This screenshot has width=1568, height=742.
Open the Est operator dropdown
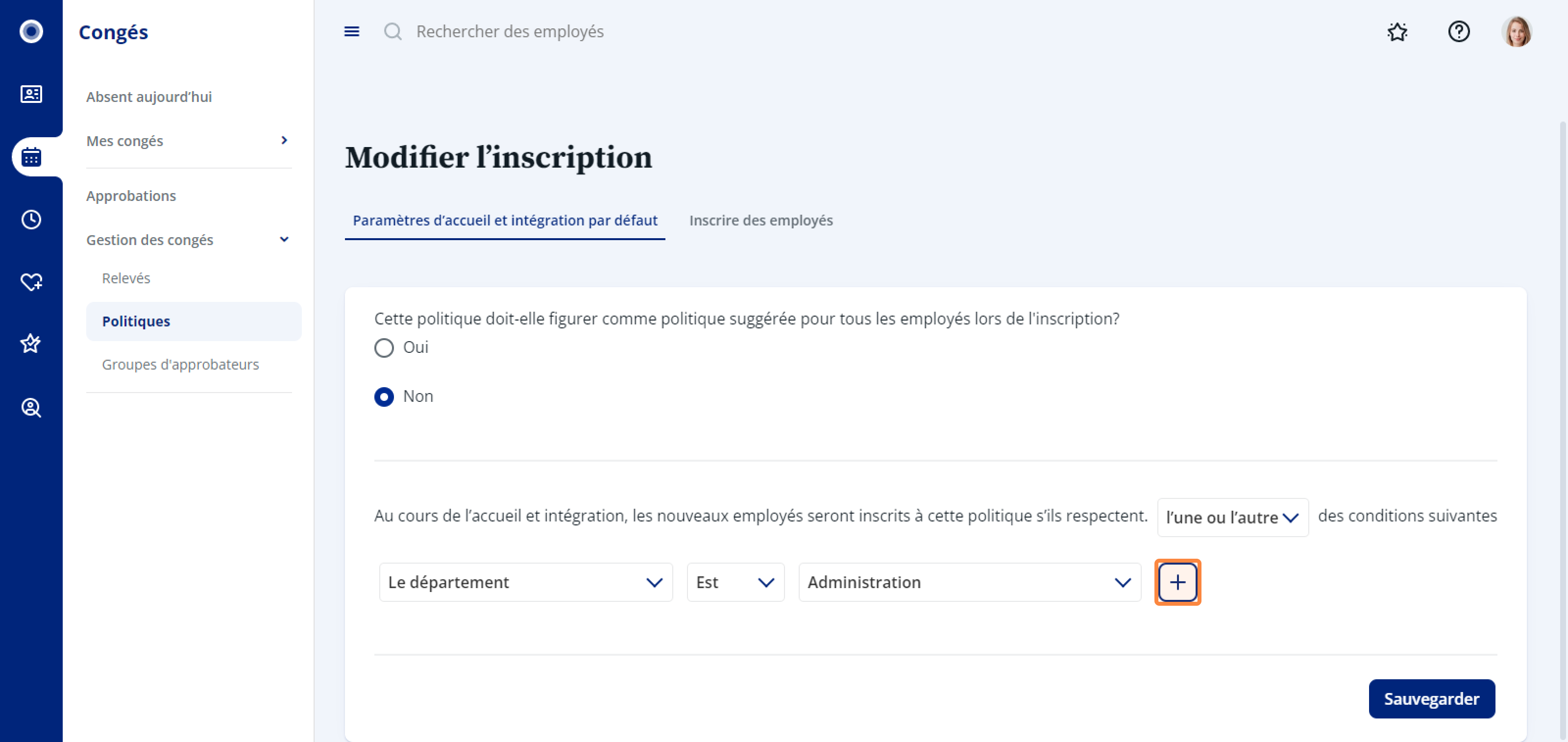click(x=735, y=583)
